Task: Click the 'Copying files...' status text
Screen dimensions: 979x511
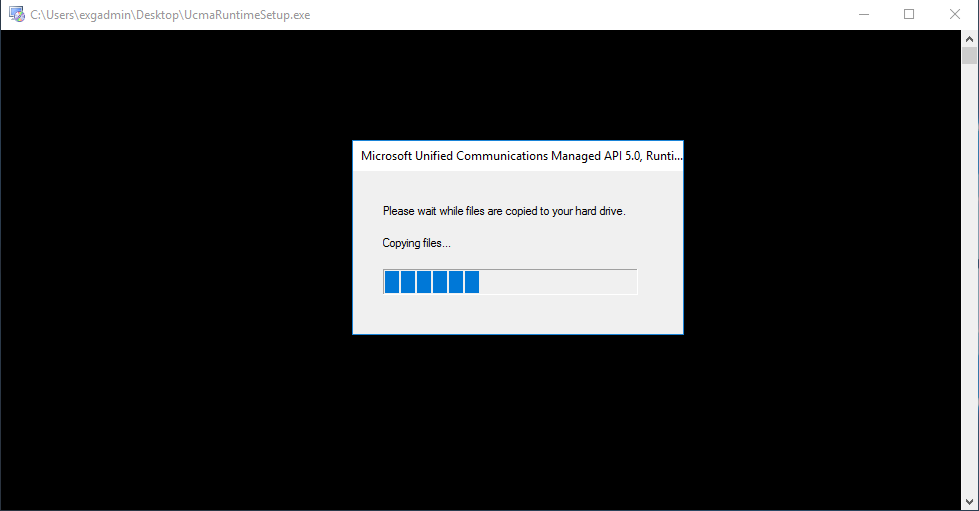Action: (416, 243)
